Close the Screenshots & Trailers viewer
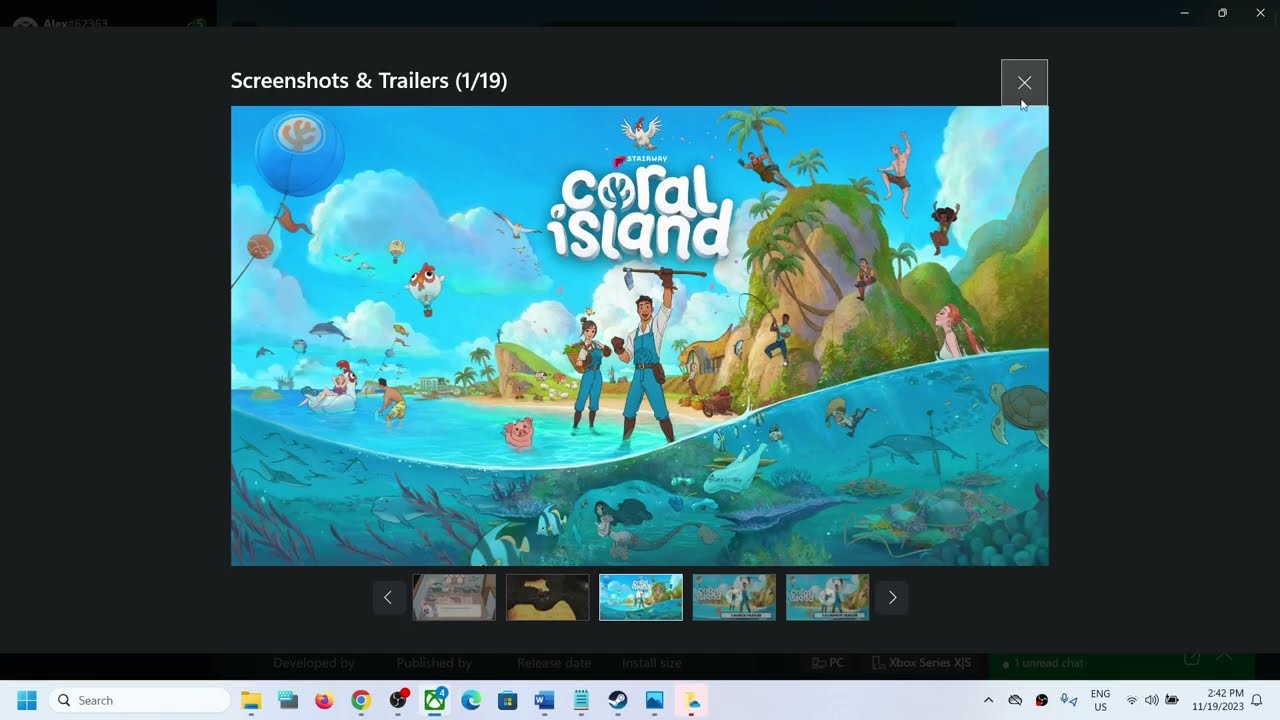This screenshot has height=720, width=1280. [1024, 83]
